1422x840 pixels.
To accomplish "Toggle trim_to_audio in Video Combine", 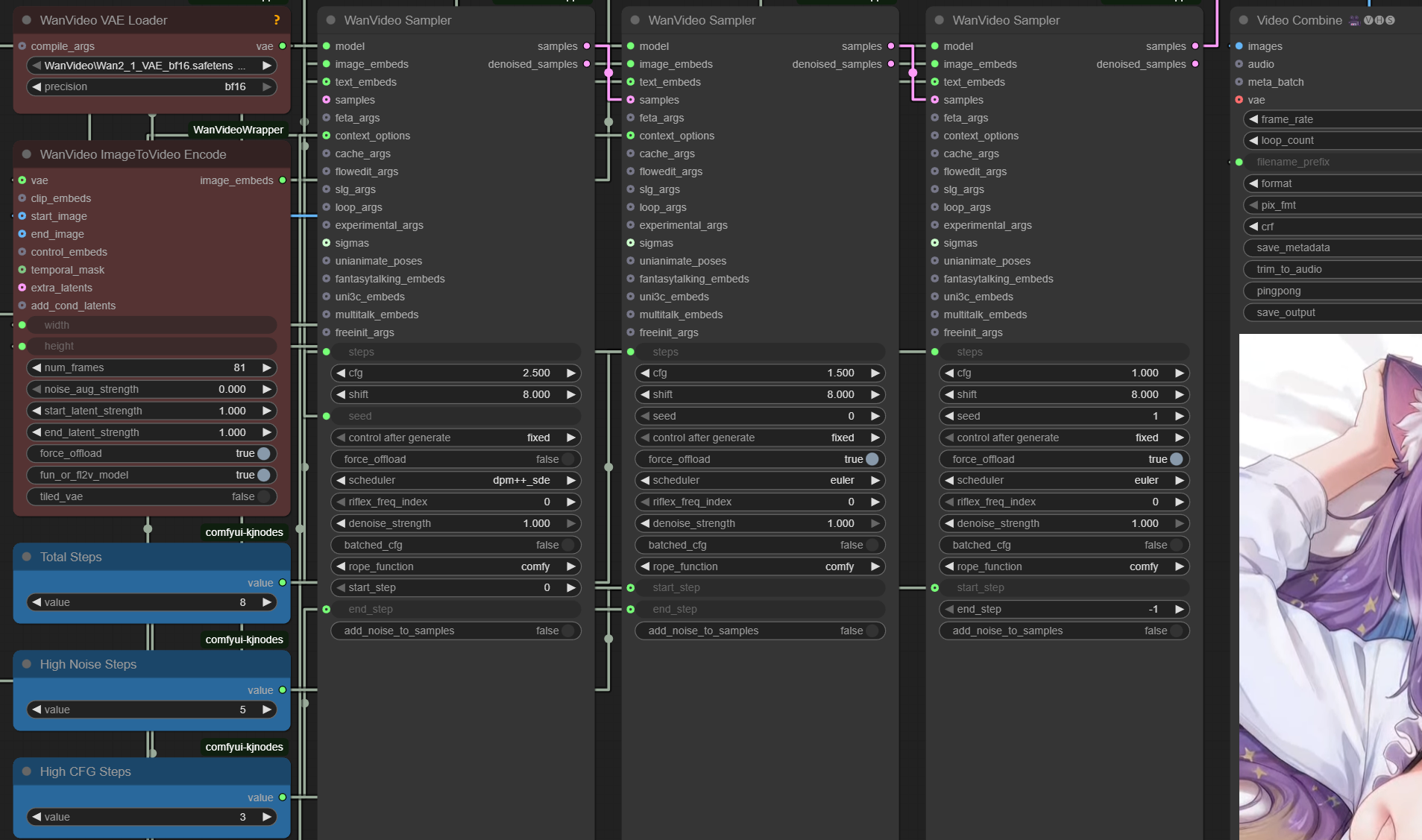I will point(1333,269).
